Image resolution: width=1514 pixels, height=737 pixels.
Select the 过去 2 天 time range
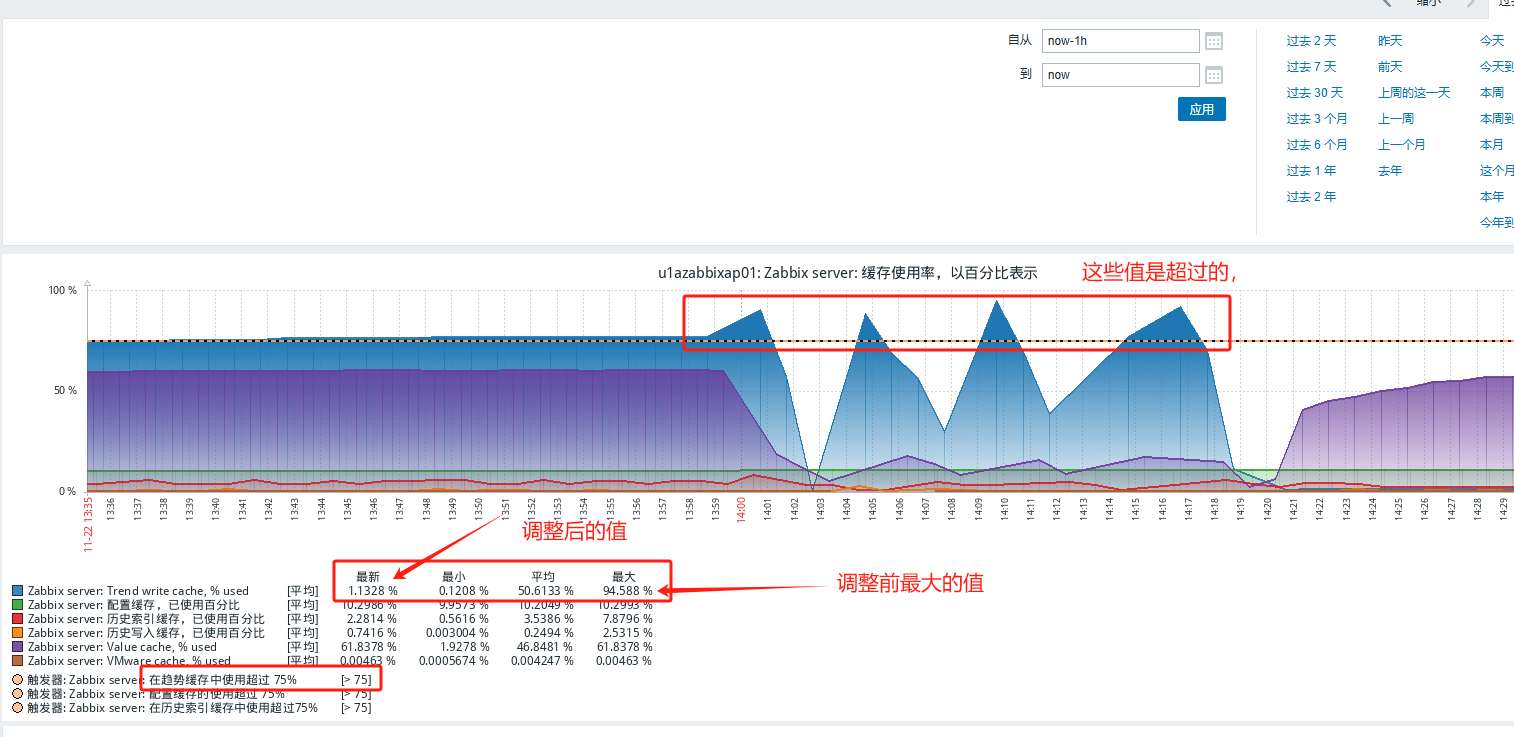[1311, 41]
